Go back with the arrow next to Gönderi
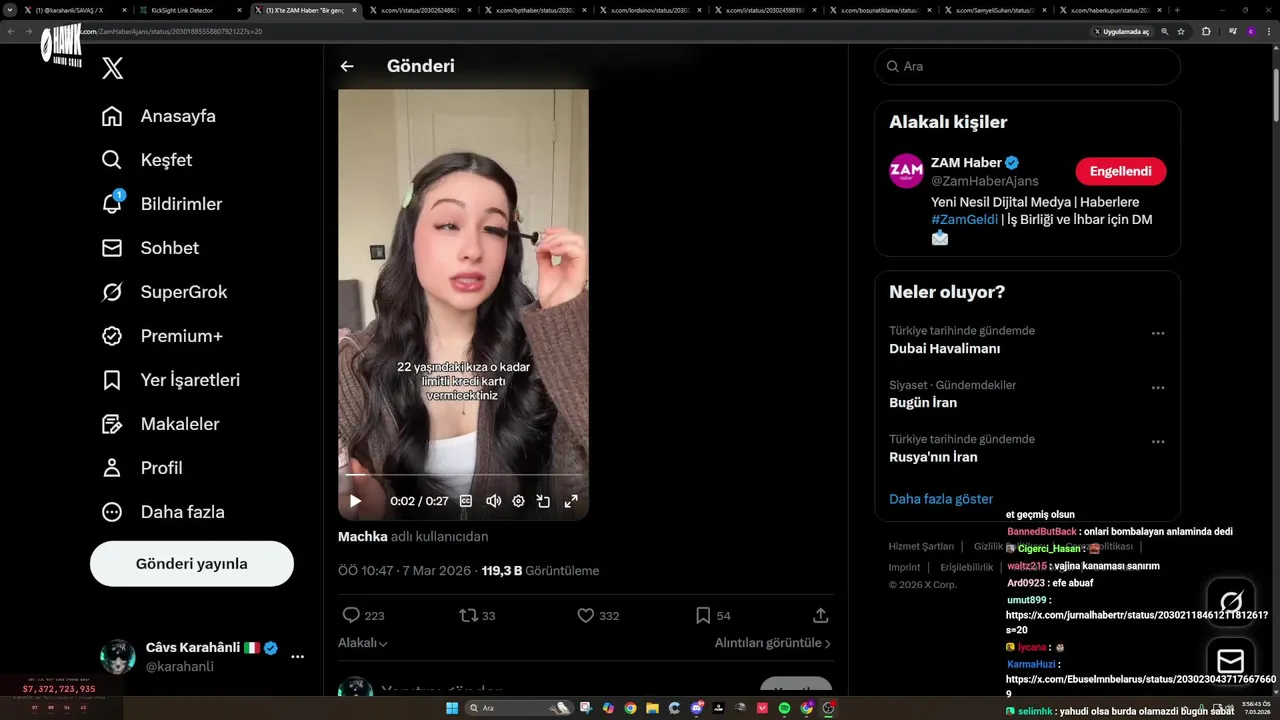Viewport: 1280px width, 720px height. point(347,66)
